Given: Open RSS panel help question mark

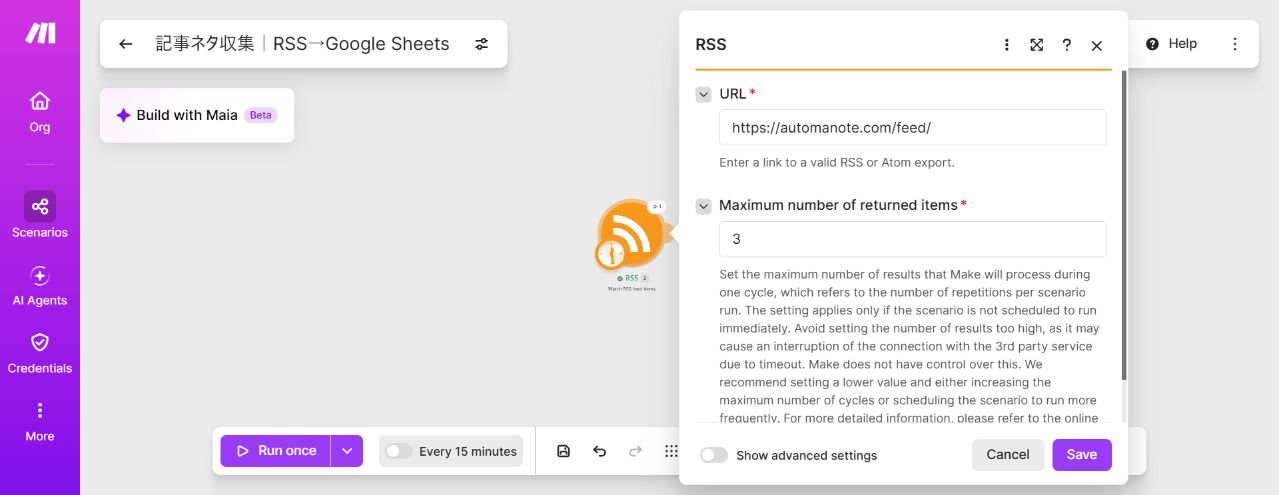Looking at the screenshot, I should click(x=1067, y=45).
